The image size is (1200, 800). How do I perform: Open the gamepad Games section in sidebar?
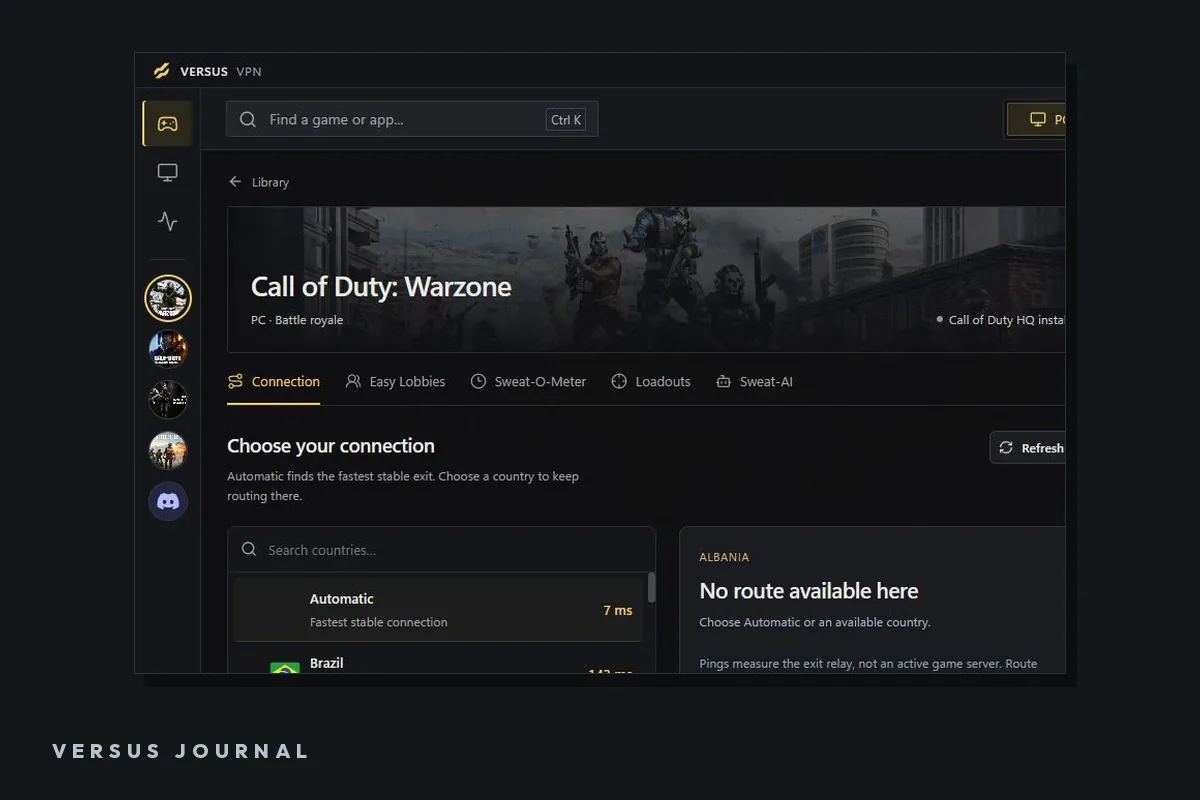pyautogui.click(x=167, y=124)
